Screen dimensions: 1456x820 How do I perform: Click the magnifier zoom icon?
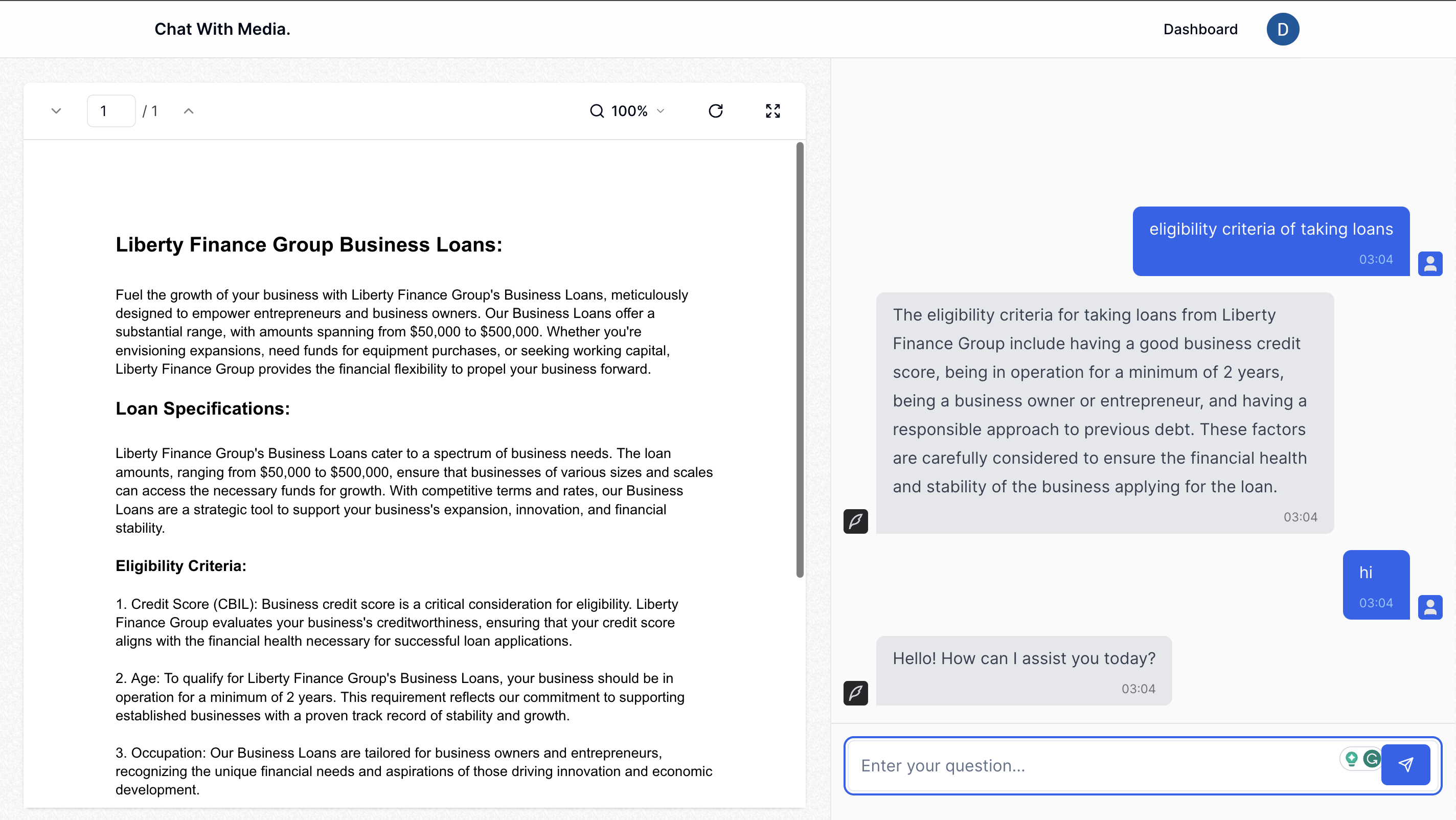[597, 111]
